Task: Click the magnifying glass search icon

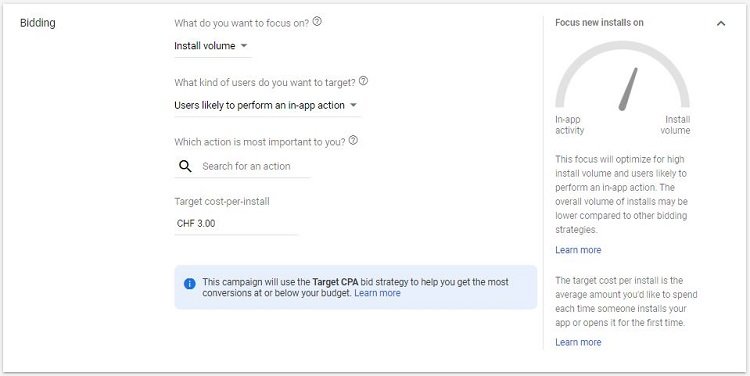Action: pyautogui.click(x=186, y=166)
